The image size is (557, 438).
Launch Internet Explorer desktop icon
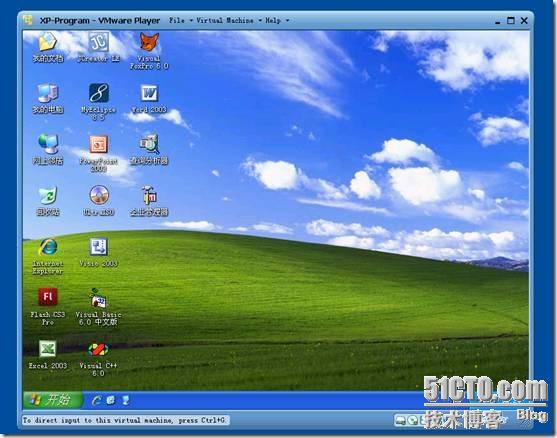48,256
